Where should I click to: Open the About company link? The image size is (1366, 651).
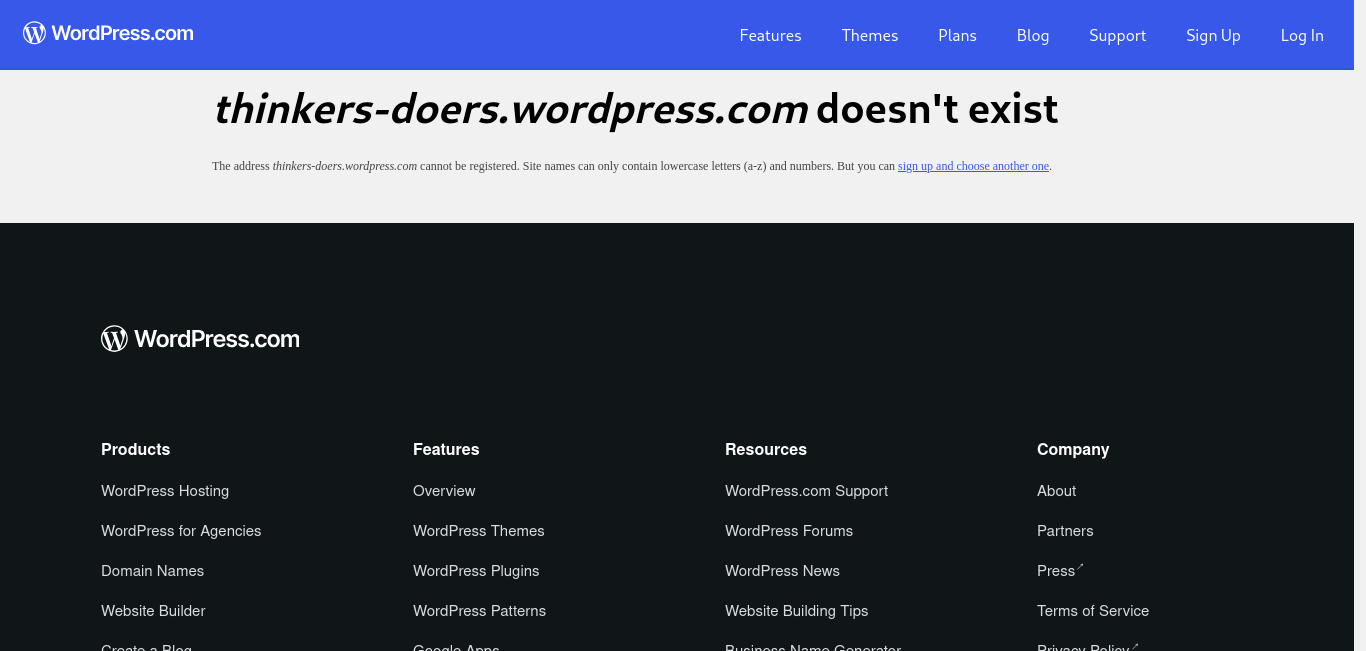[x=1056, y=491]
